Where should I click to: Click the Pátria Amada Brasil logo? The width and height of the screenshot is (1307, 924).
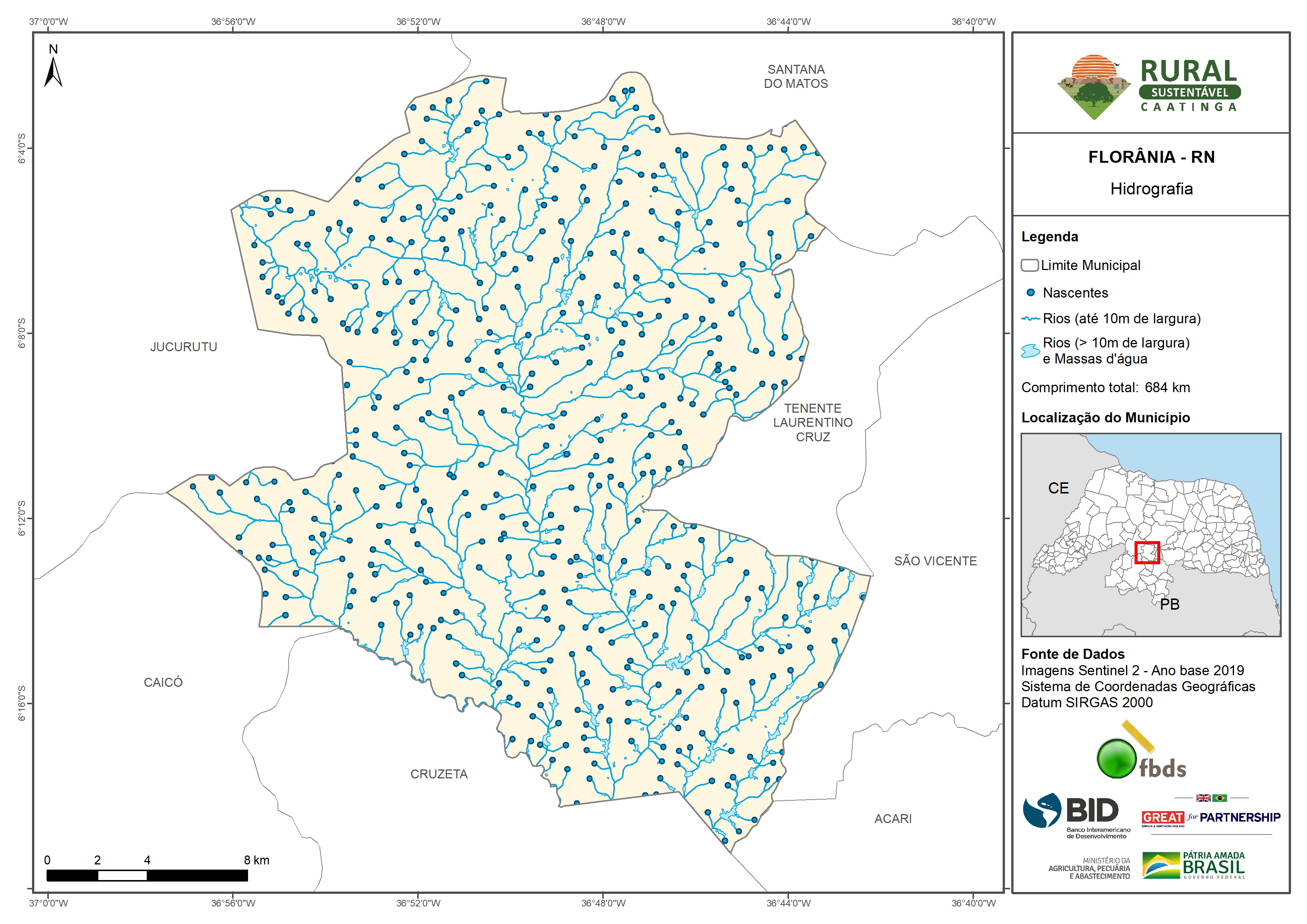coord(1194,866)
